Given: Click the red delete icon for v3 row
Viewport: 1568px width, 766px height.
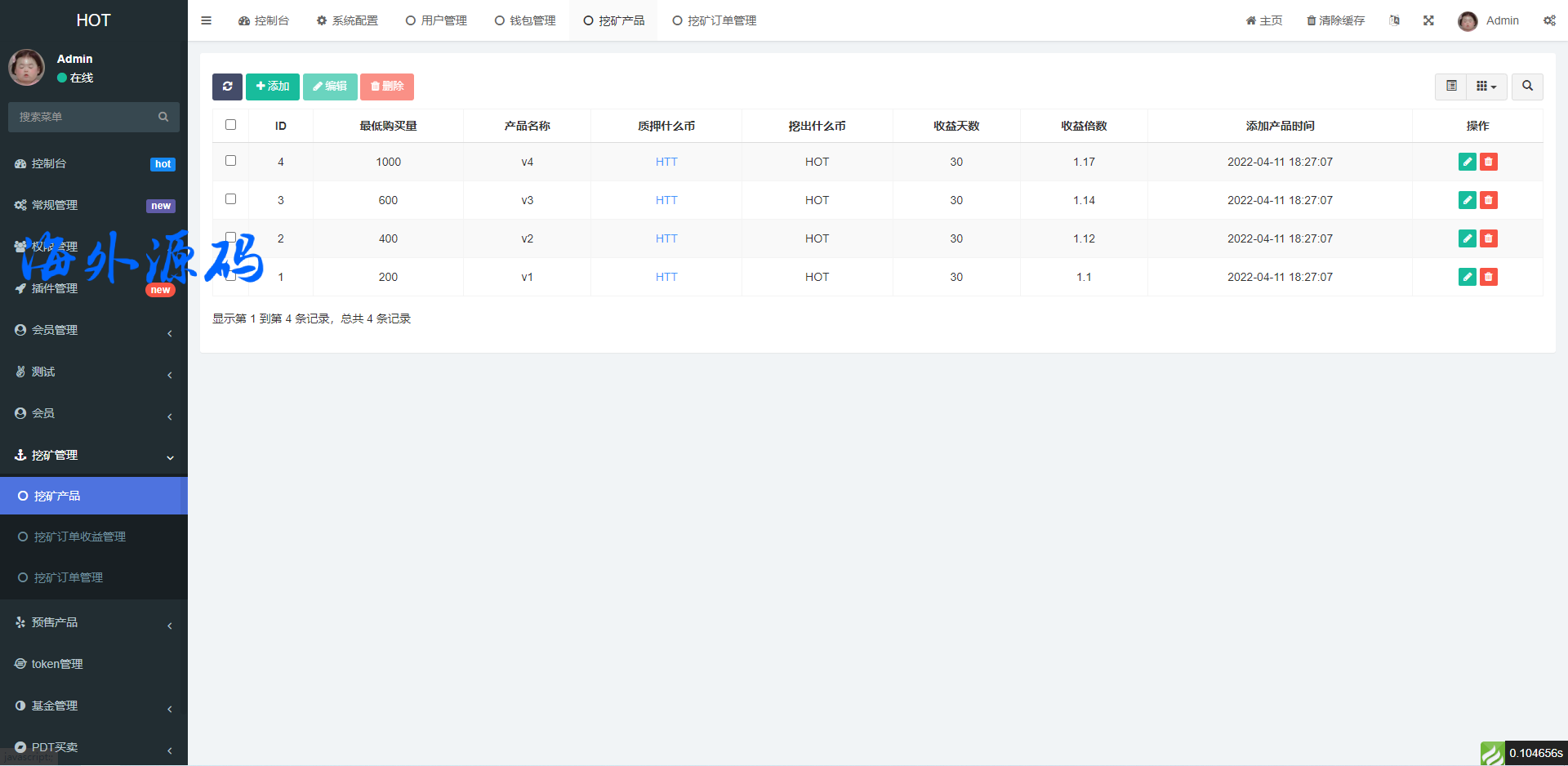Looking at the screenshot, I should click(x=1489, y=200).
